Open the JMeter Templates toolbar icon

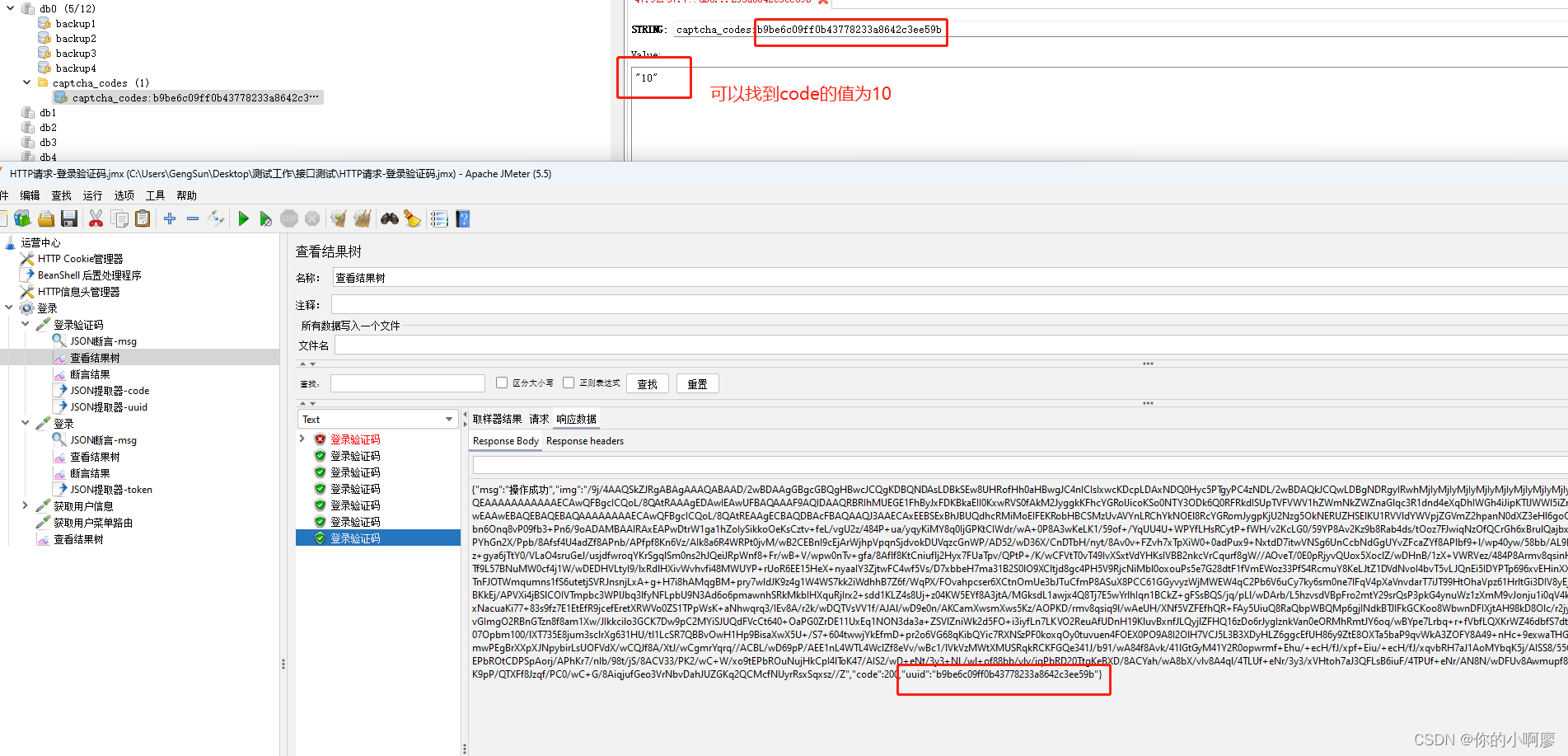pos(22,218)
